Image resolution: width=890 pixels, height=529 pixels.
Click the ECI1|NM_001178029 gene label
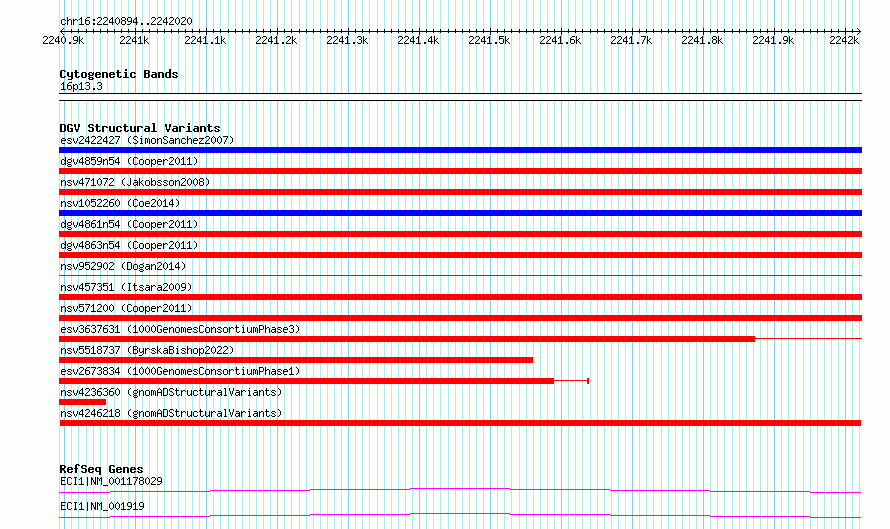pos(111,481)
